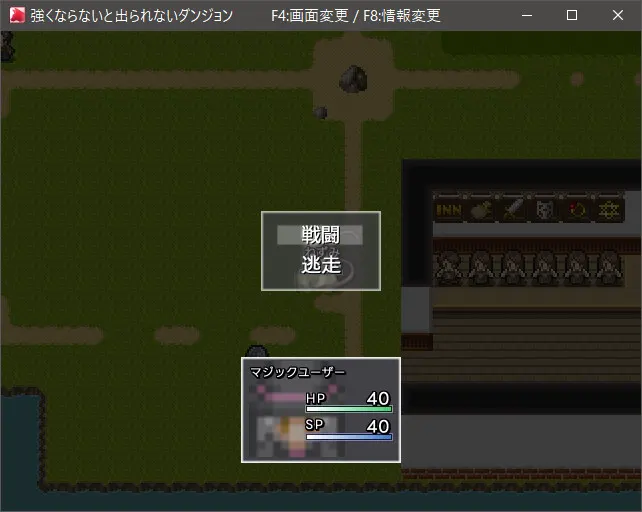Click the F8:情報変更 title text
Viewport: 642px width, 512px height.
pyautogui.click(x=402, y=16)
